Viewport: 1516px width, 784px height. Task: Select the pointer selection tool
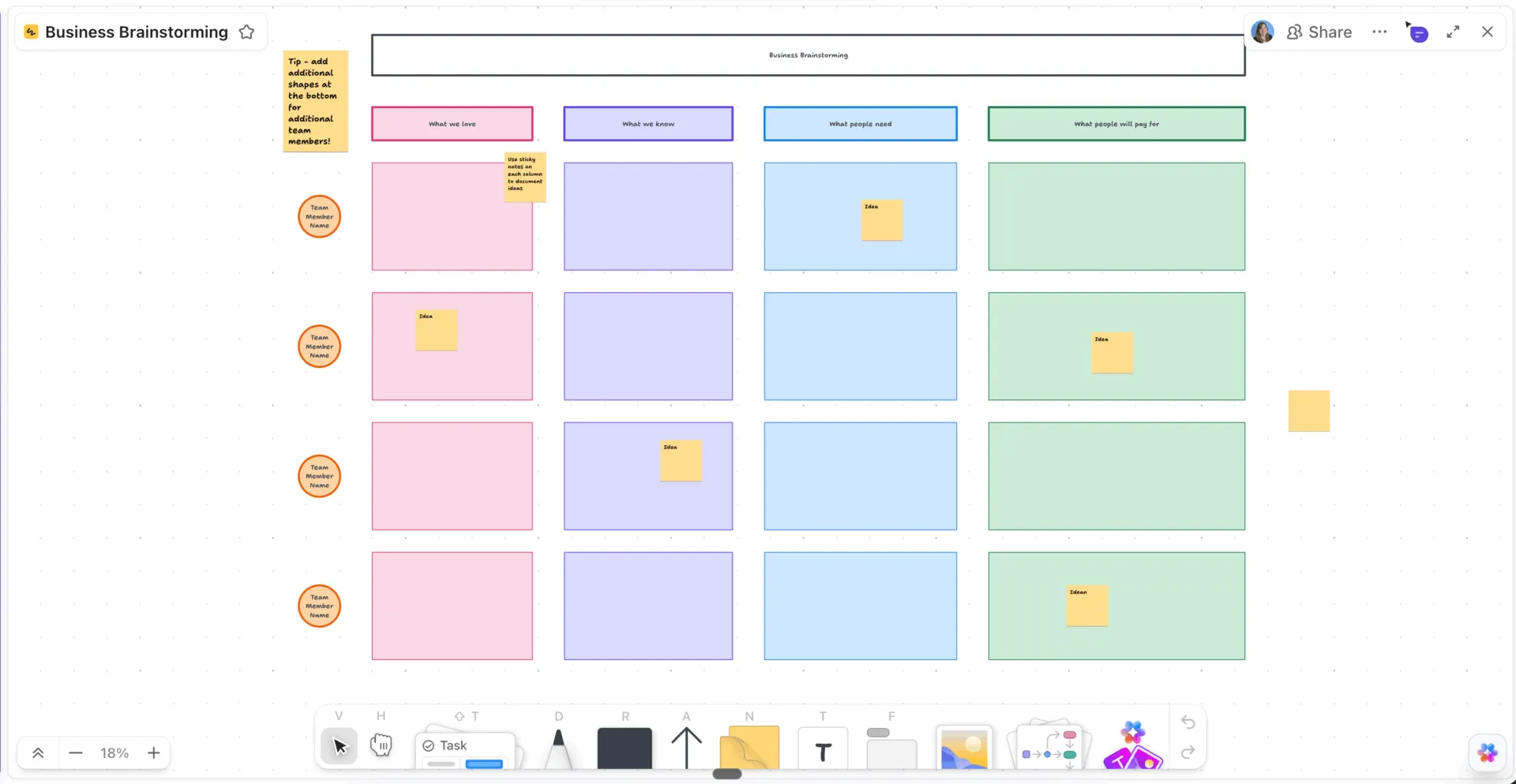(x=340, y=746)
